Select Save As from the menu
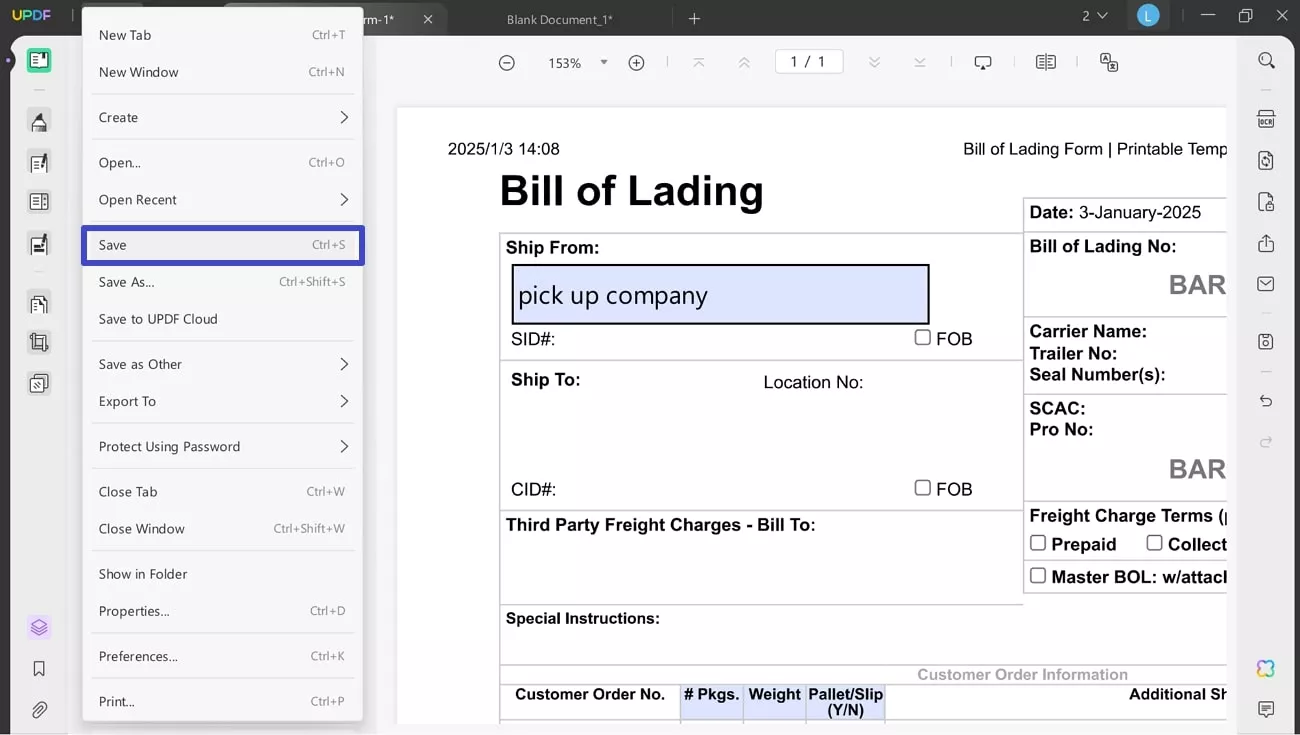The height and width of the screenshot is (735, 1300). coord(223,282)
